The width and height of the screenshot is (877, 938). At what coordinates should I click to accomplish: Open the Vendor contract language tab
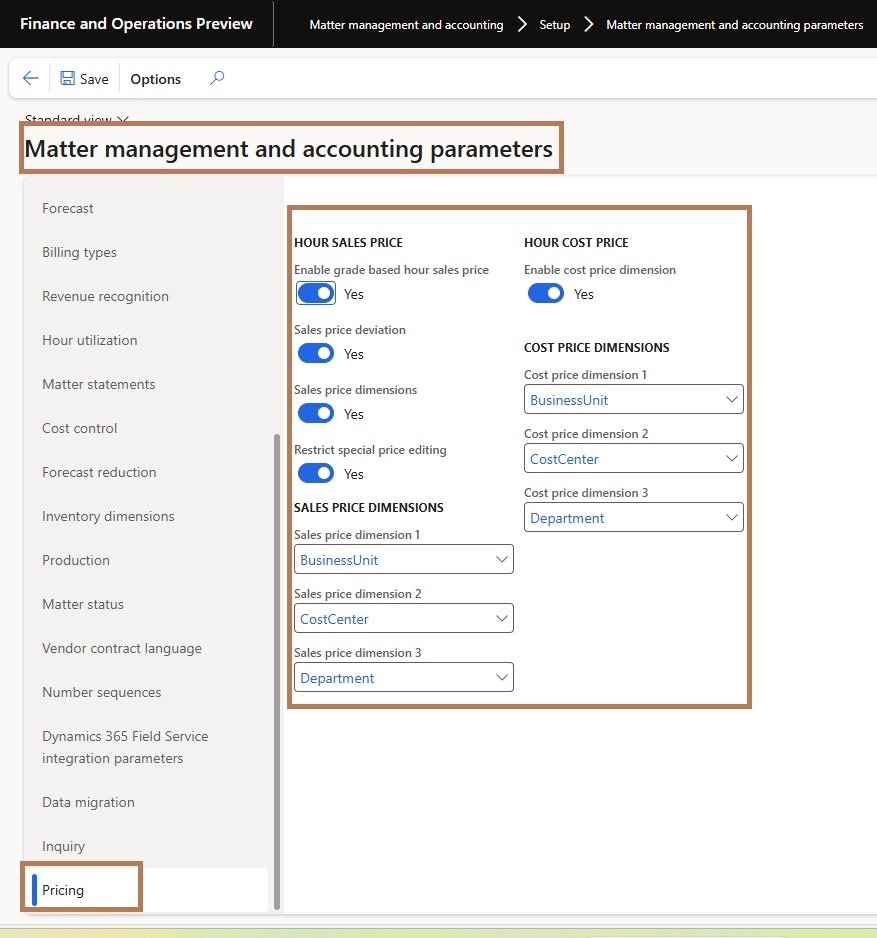pyautogui.click(x=122, y=648)
